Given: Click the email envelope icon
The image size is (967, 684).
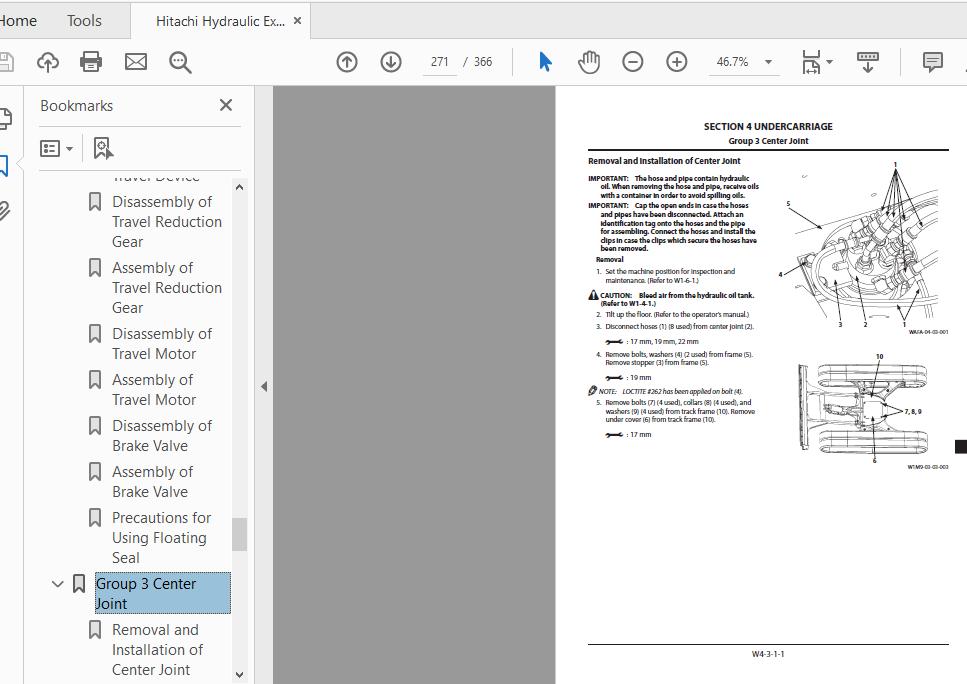Looking at the screenshot, I should (x=136, y=62).
